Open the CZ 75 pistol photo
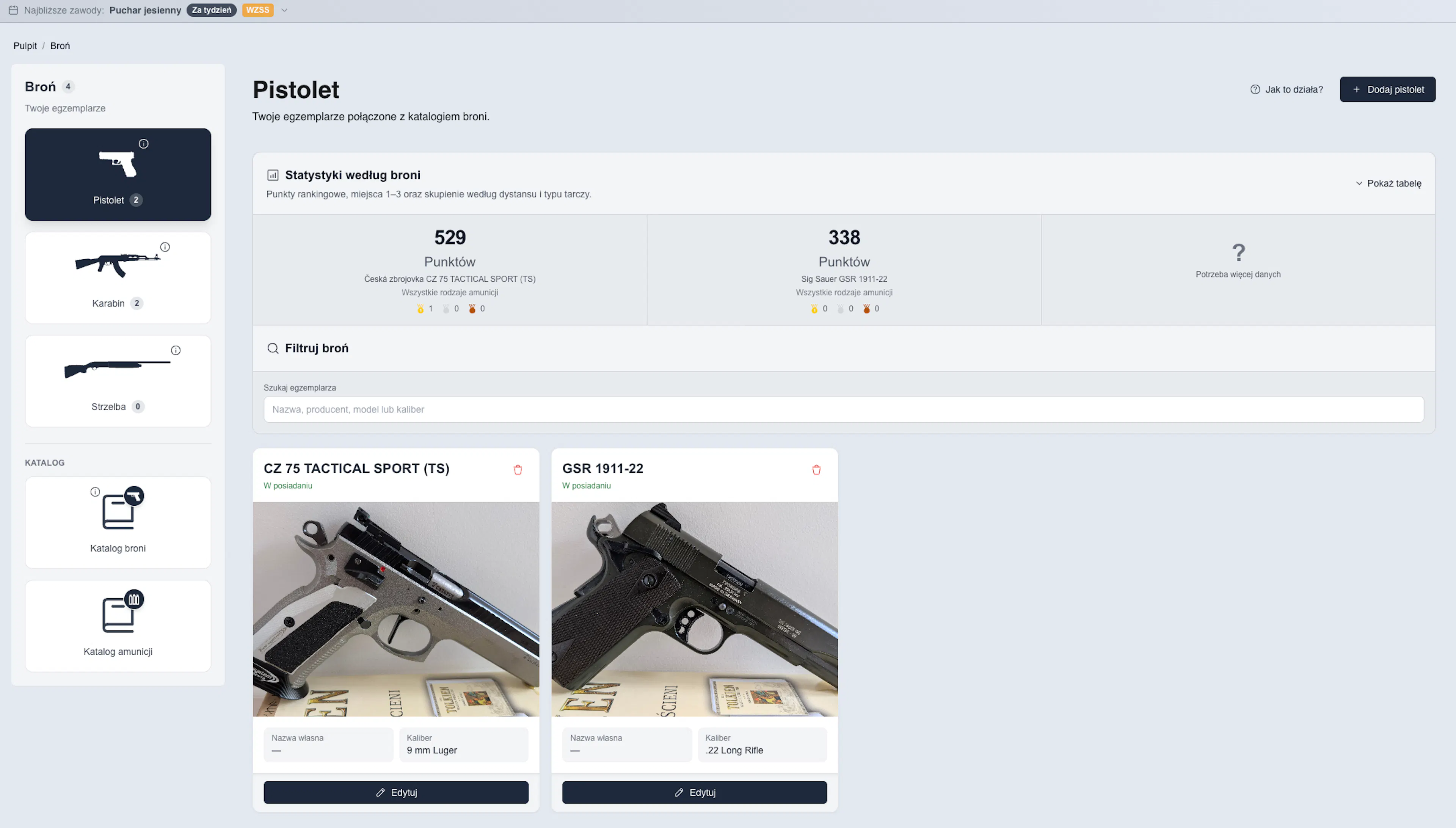Image resolution: width=1456 pixels, height=828 pixels. pyautogui.click(x=396, y=609)
